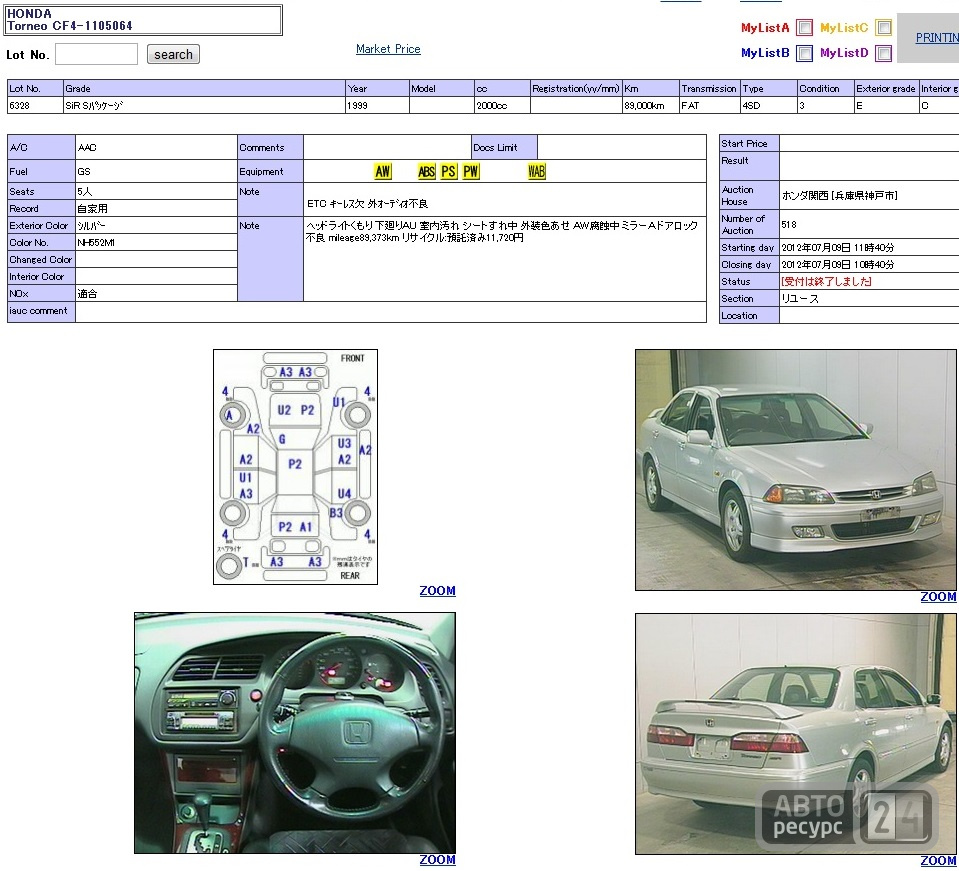Click the MyListA label

(765, 28)
